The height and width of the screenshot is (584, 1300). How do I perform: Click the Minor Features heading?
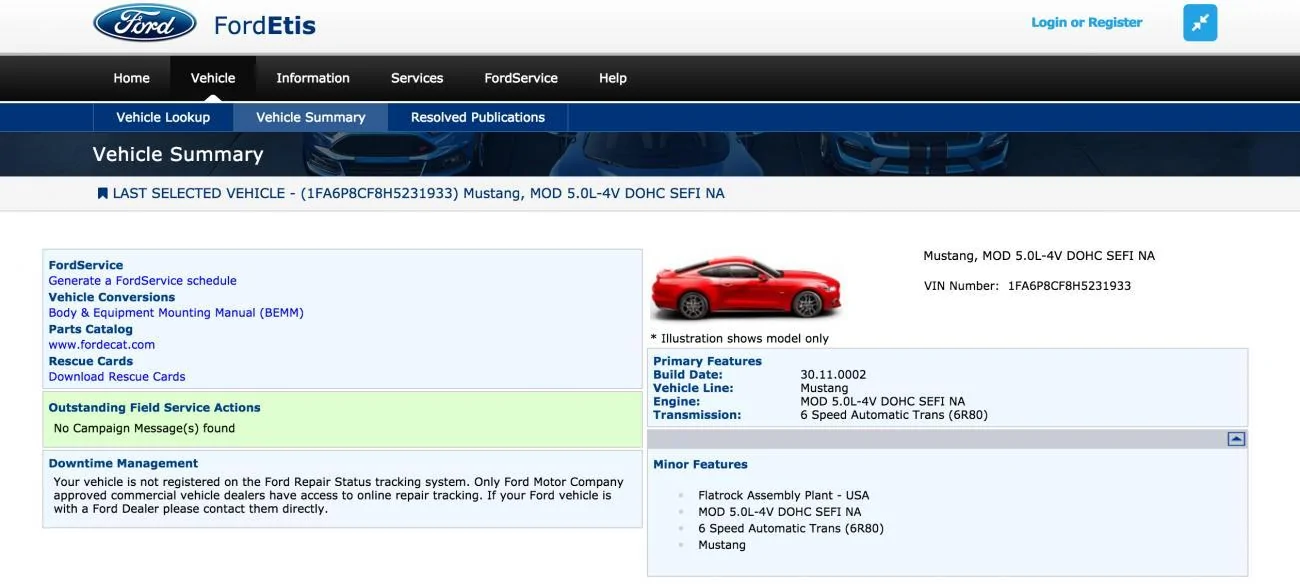point(700,465)
